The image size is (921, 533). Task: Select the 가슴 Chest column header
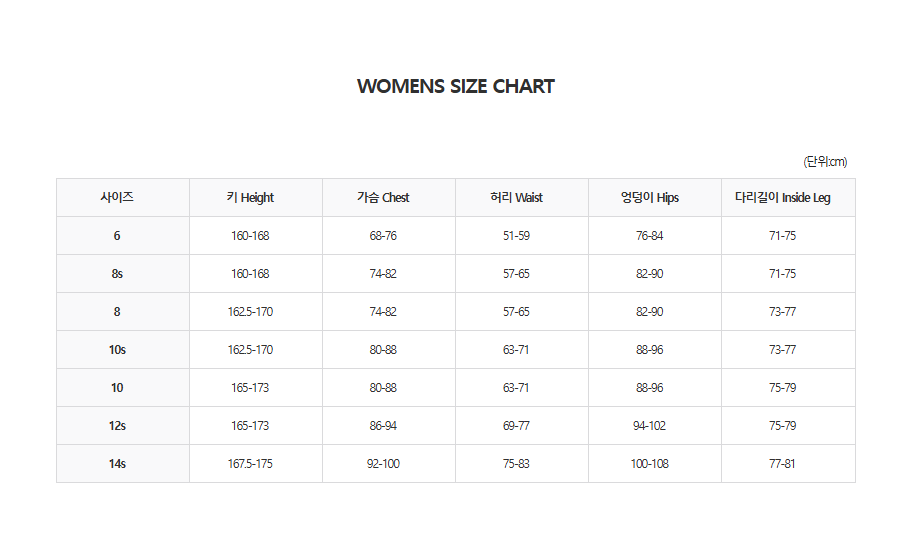[383, 198]
